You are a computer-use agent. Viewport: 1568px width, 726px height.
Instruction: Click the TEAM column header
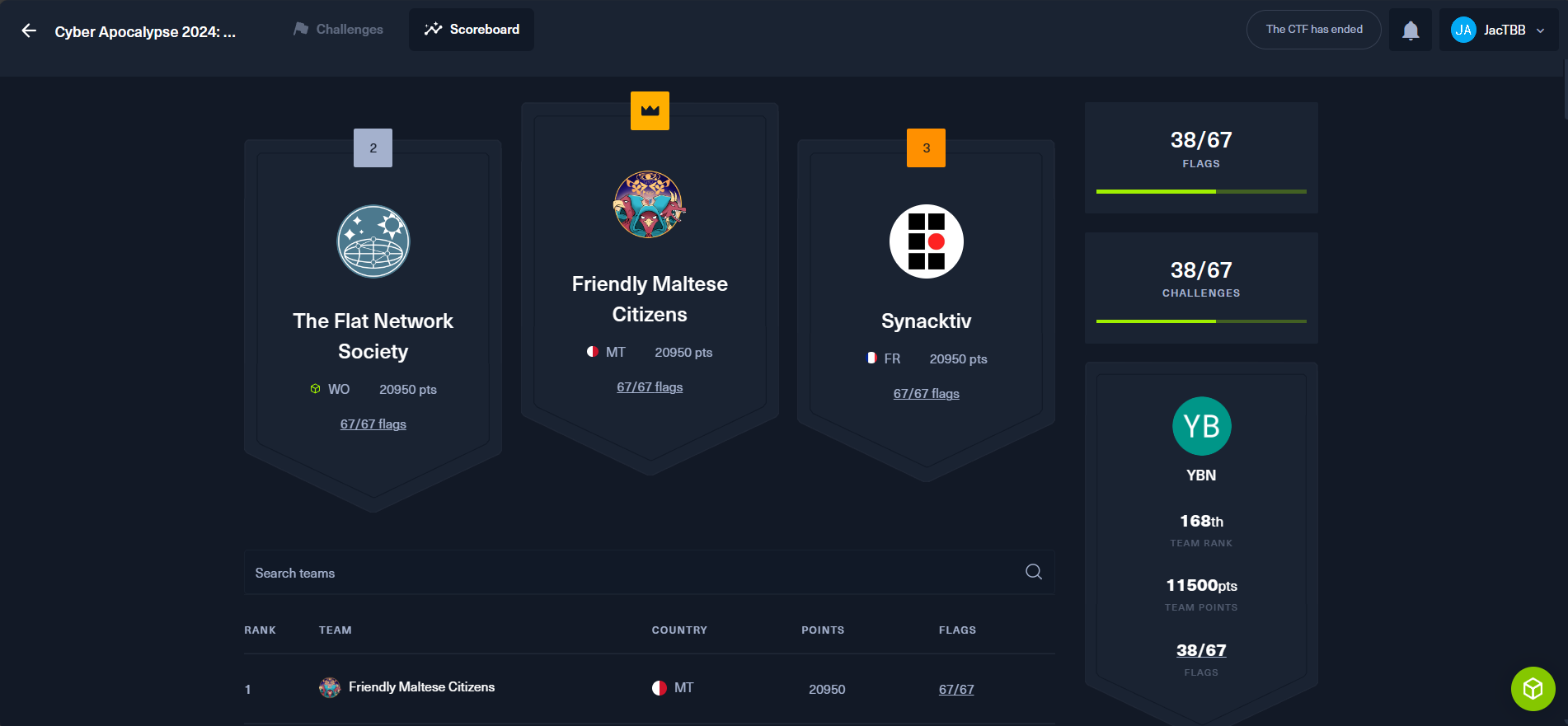[336, 630]
